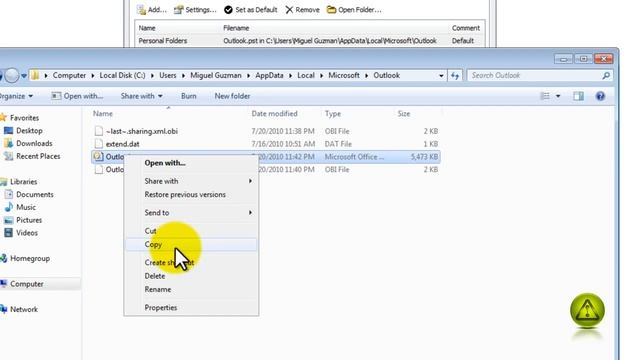Open Favorites in the navigation pane
This screenshot has width=640, height=360.
coord(24,118)
